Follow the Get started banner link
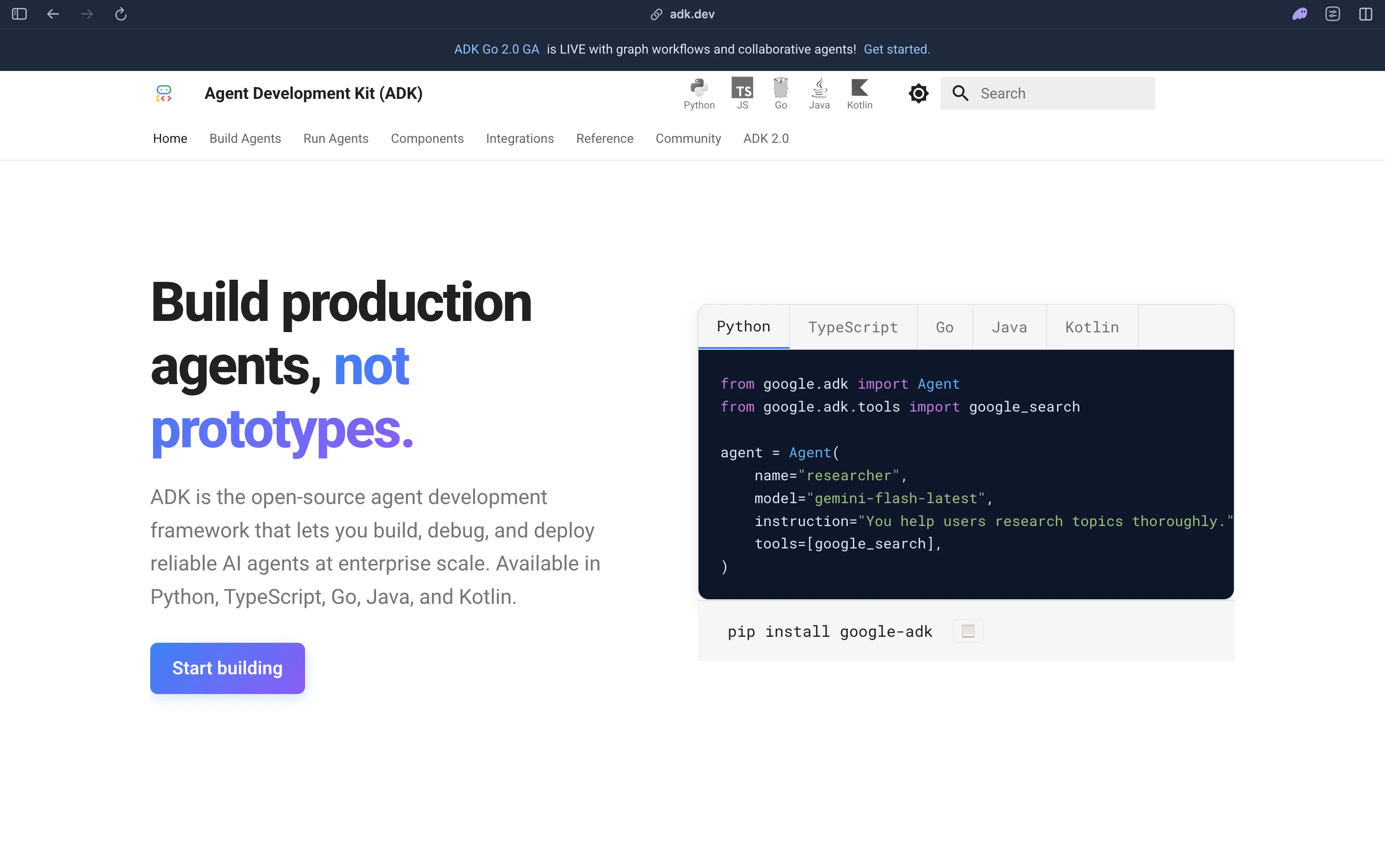Viewport: 1385px width, 868px height. [x=896, y=49]
